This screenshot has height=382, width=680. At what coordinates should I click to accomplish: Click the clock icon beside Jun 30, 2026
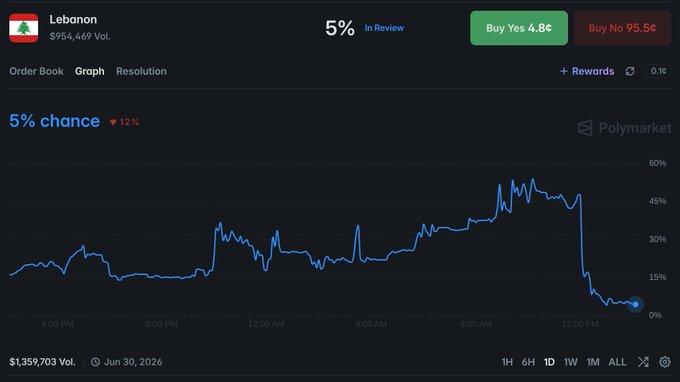(95, 362)
